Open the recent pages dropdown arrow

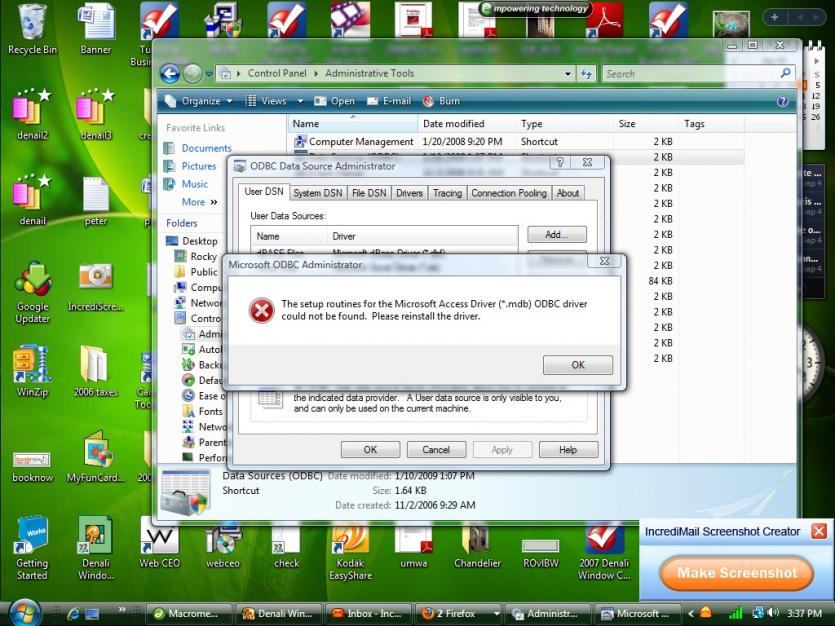coord(209,74)
